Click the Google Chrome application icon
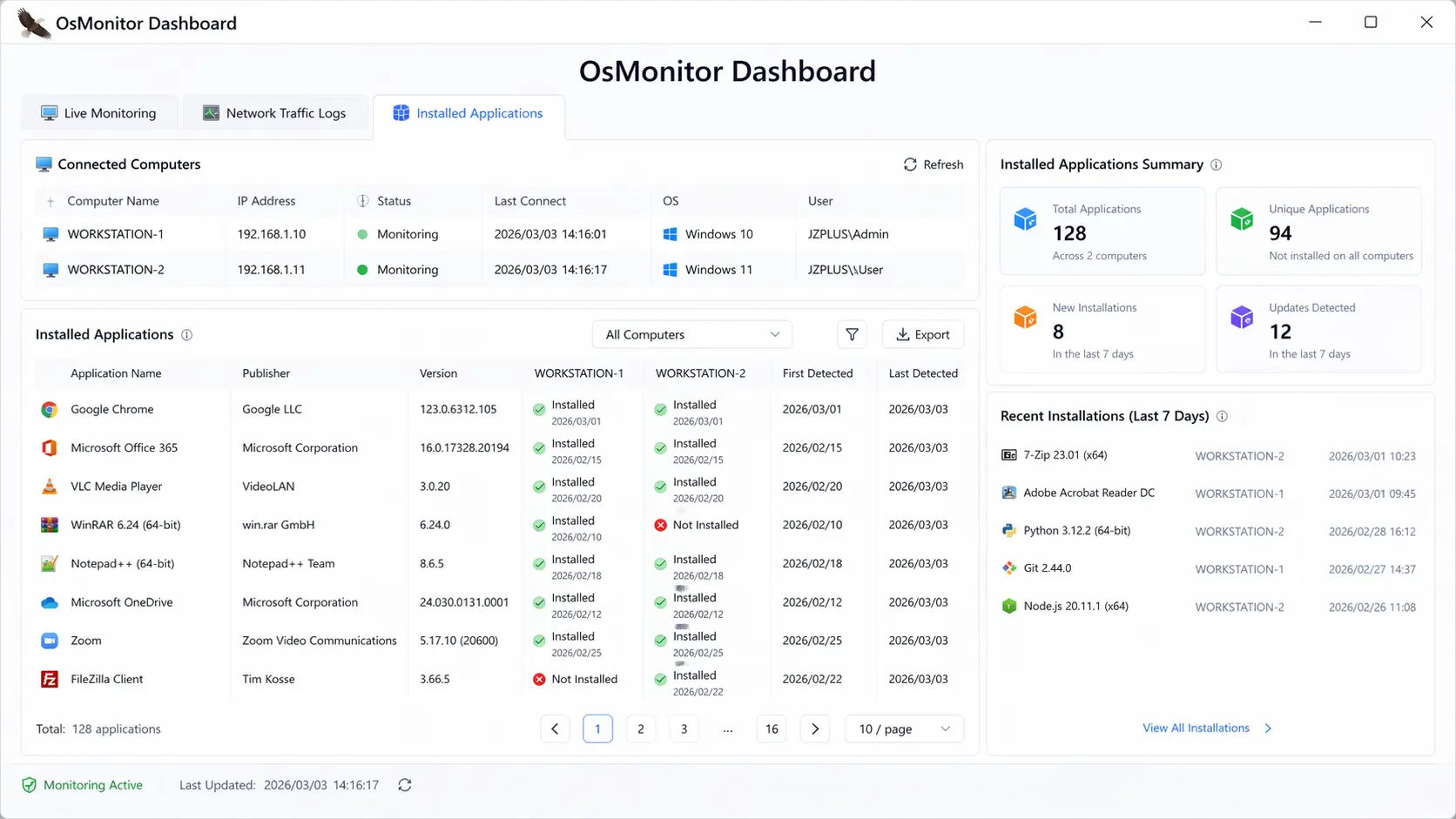 point(50,409)
